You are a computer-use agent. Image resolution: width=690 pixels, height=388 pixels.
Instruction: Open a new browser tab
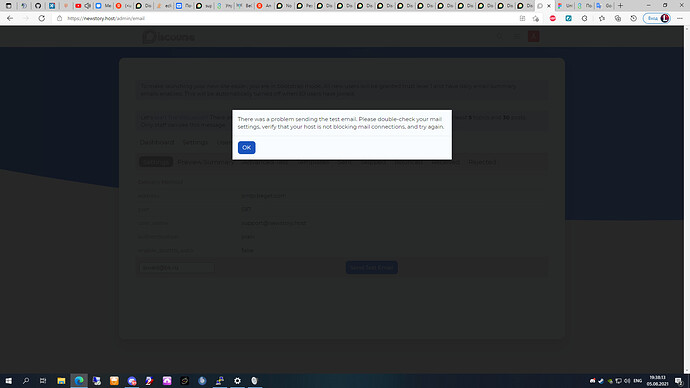(x=620, y=6)
